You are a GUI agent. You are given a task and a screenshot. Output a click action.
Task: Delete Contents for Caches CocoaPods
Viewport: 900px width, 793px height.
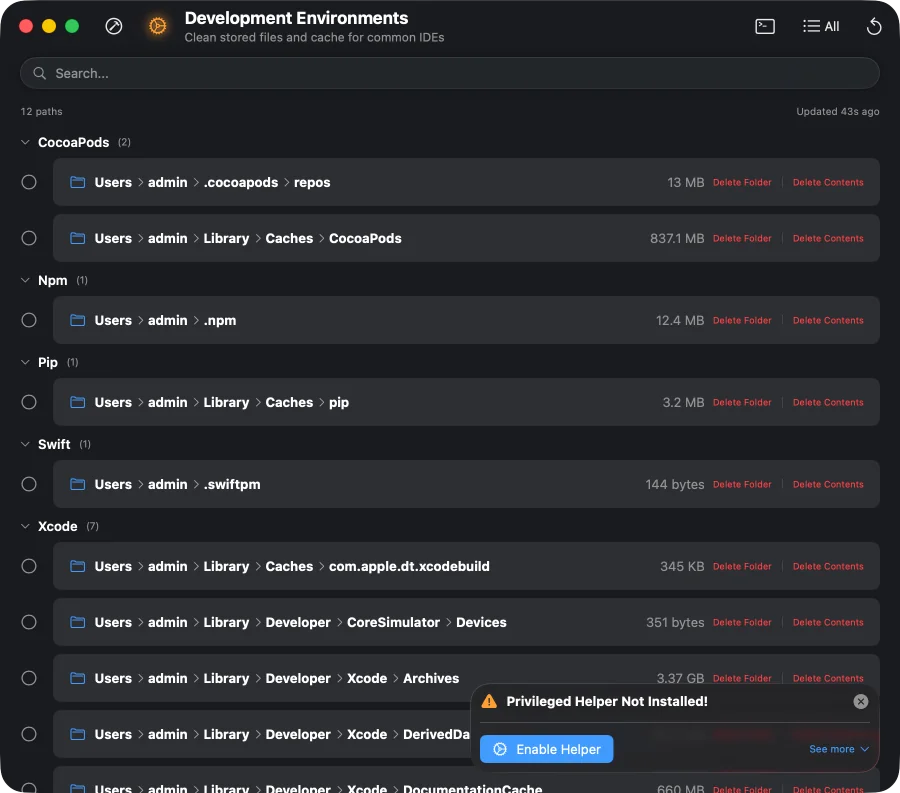pos(828,238)
